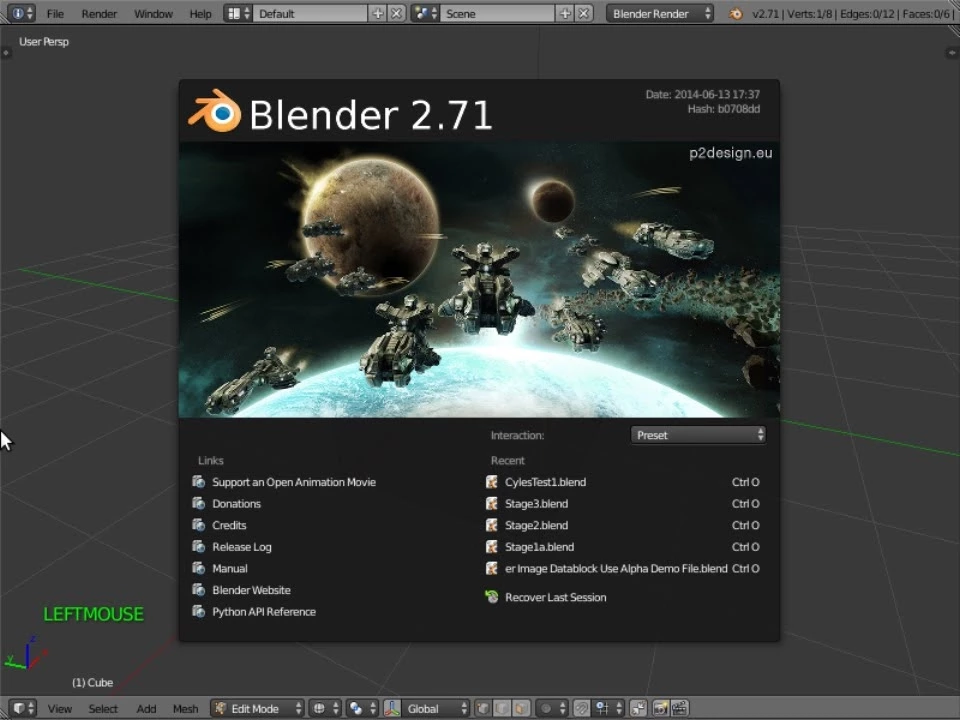This screenshot has width=960, height=720.
Task: Click Recover Last Session
Action: click(546, 597)
